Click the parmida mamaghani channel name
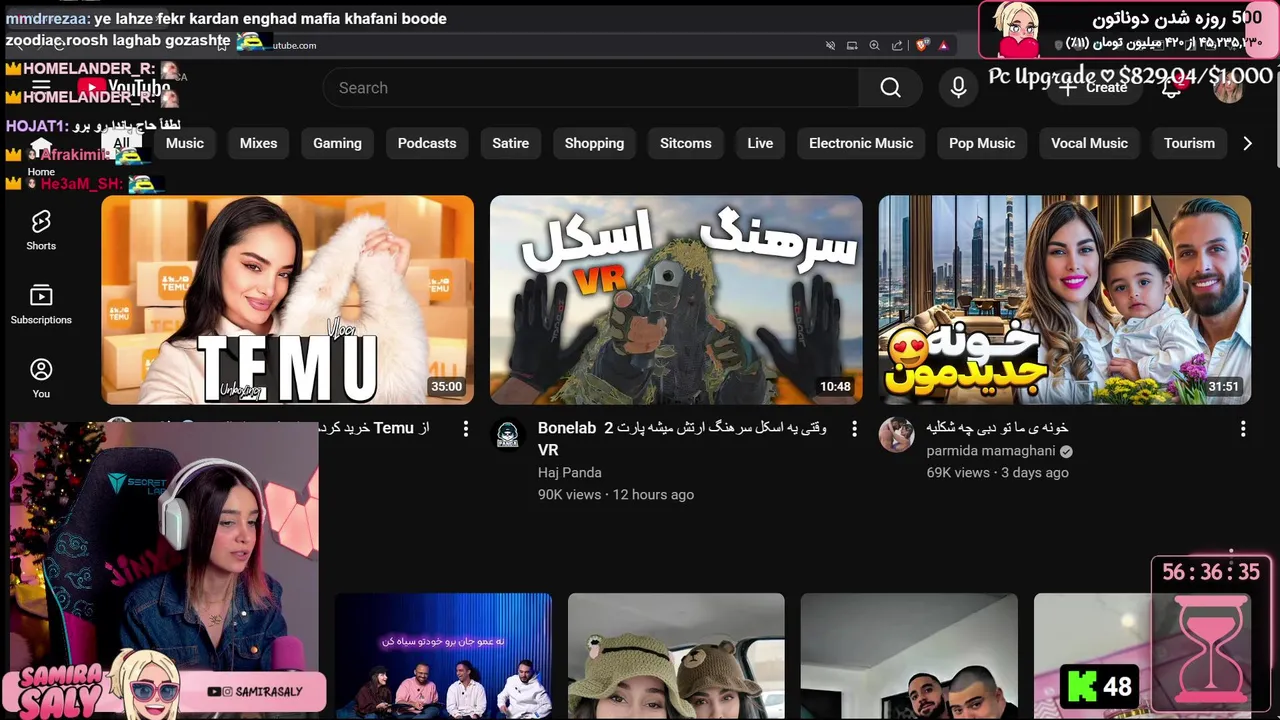 coord(991,451)
